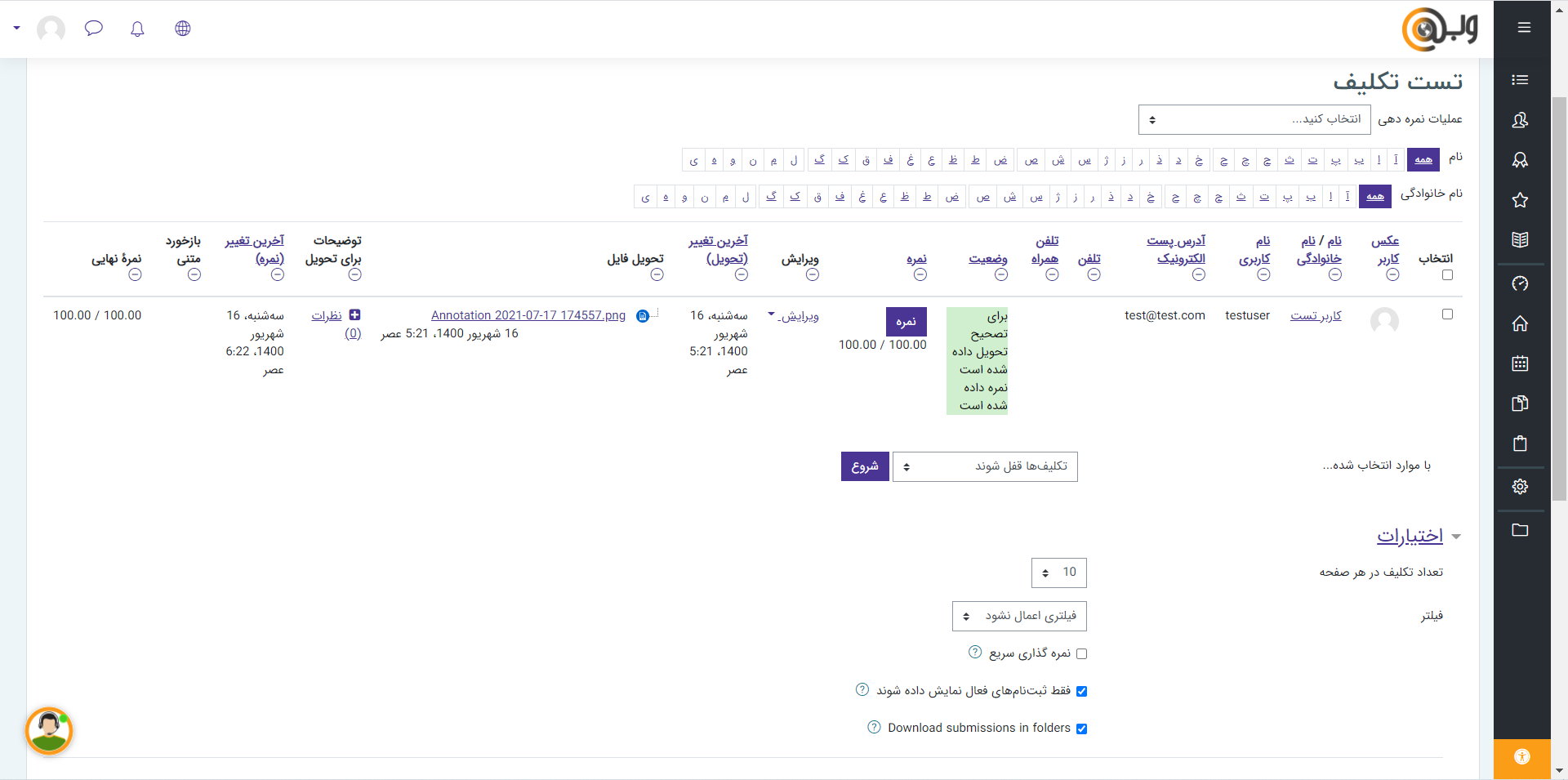This screenshot has height=780, width=1568.
Task: Open Annotation 2021-07-17 174557.png file link
Action: [528, 315]
